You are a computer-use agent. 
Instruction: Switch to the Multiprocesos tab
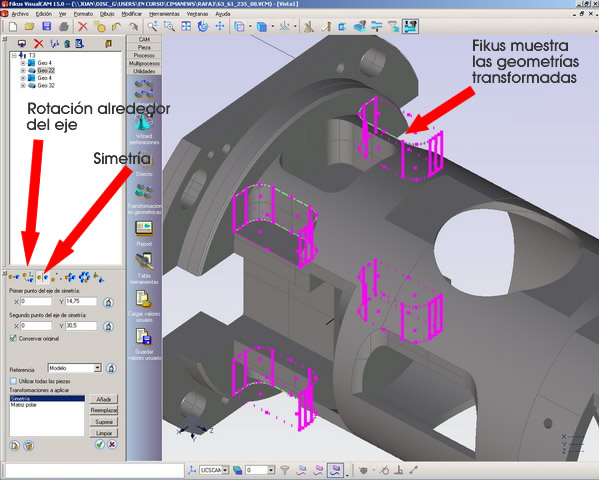144,63
